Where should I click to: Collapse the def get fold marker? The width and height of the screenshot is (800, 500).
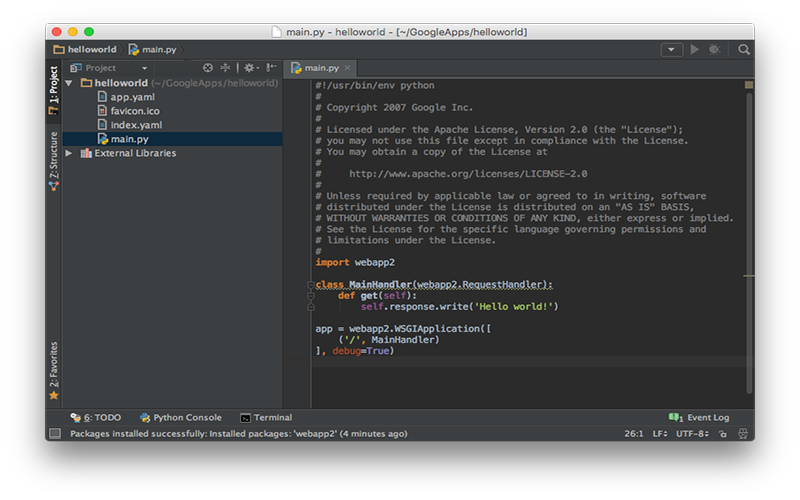[x=310, y=296]
